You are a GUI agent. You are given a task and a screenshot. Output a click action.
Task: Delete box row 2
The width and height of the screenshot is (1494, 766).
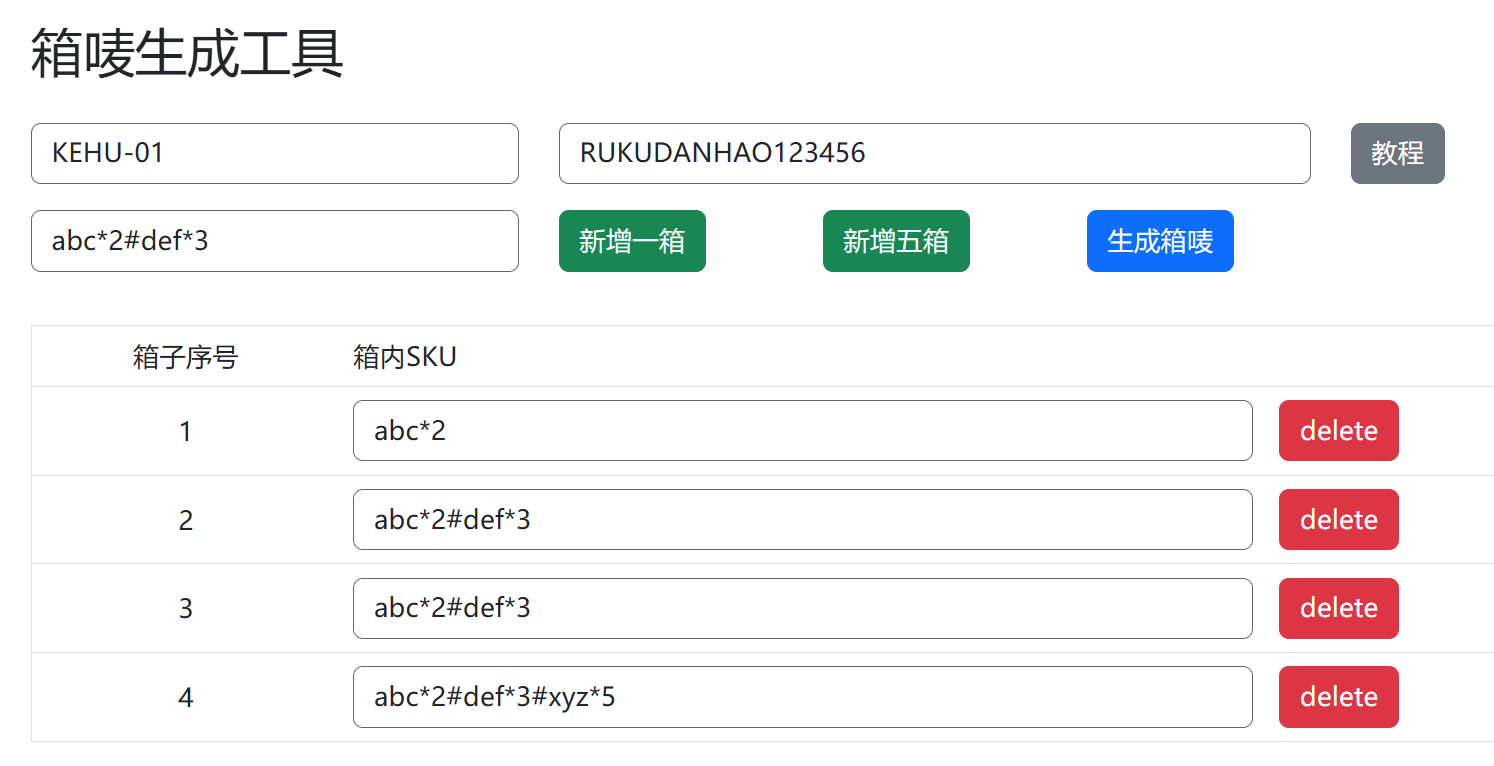click(x=1338, y=519)
